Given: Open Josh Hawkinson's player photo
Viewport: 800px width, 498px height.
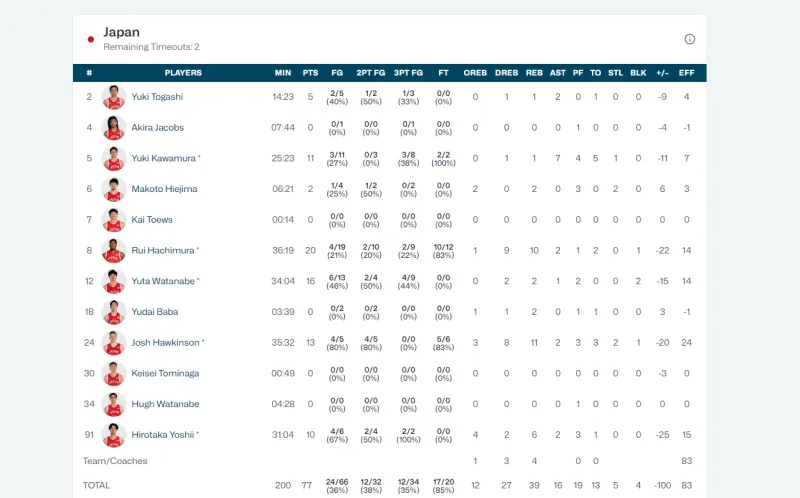Looking at the screenshot, I should pyautogui.click(x=114, y=342).
